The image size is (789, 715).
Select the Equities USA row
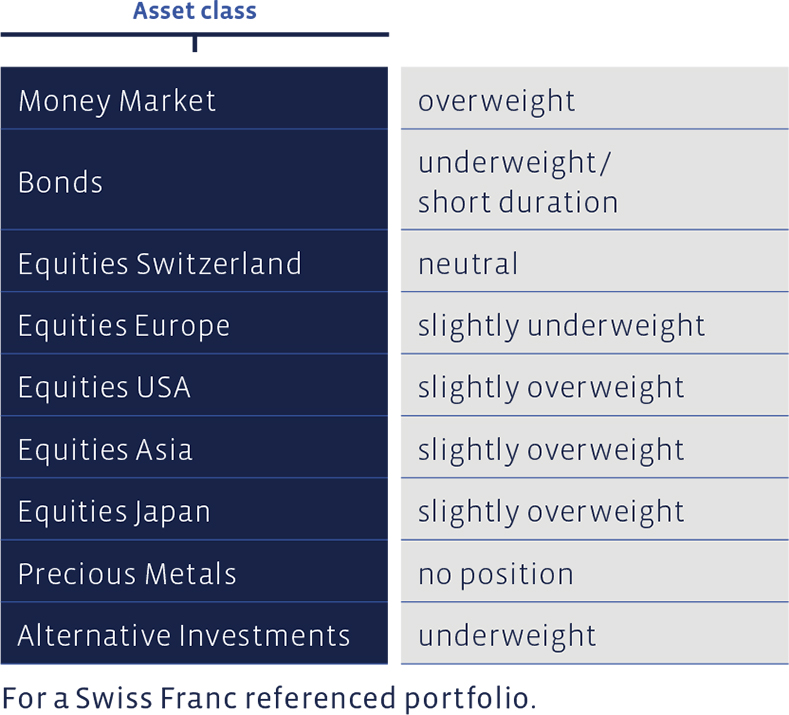tap(194, 385)
